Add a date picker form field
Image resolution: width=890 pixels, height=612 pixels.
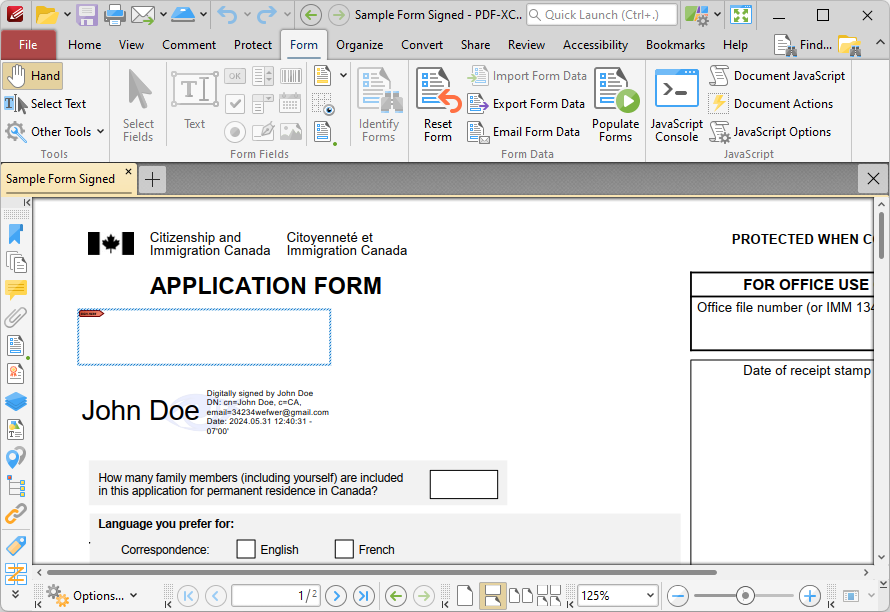[x=291, y=103]
